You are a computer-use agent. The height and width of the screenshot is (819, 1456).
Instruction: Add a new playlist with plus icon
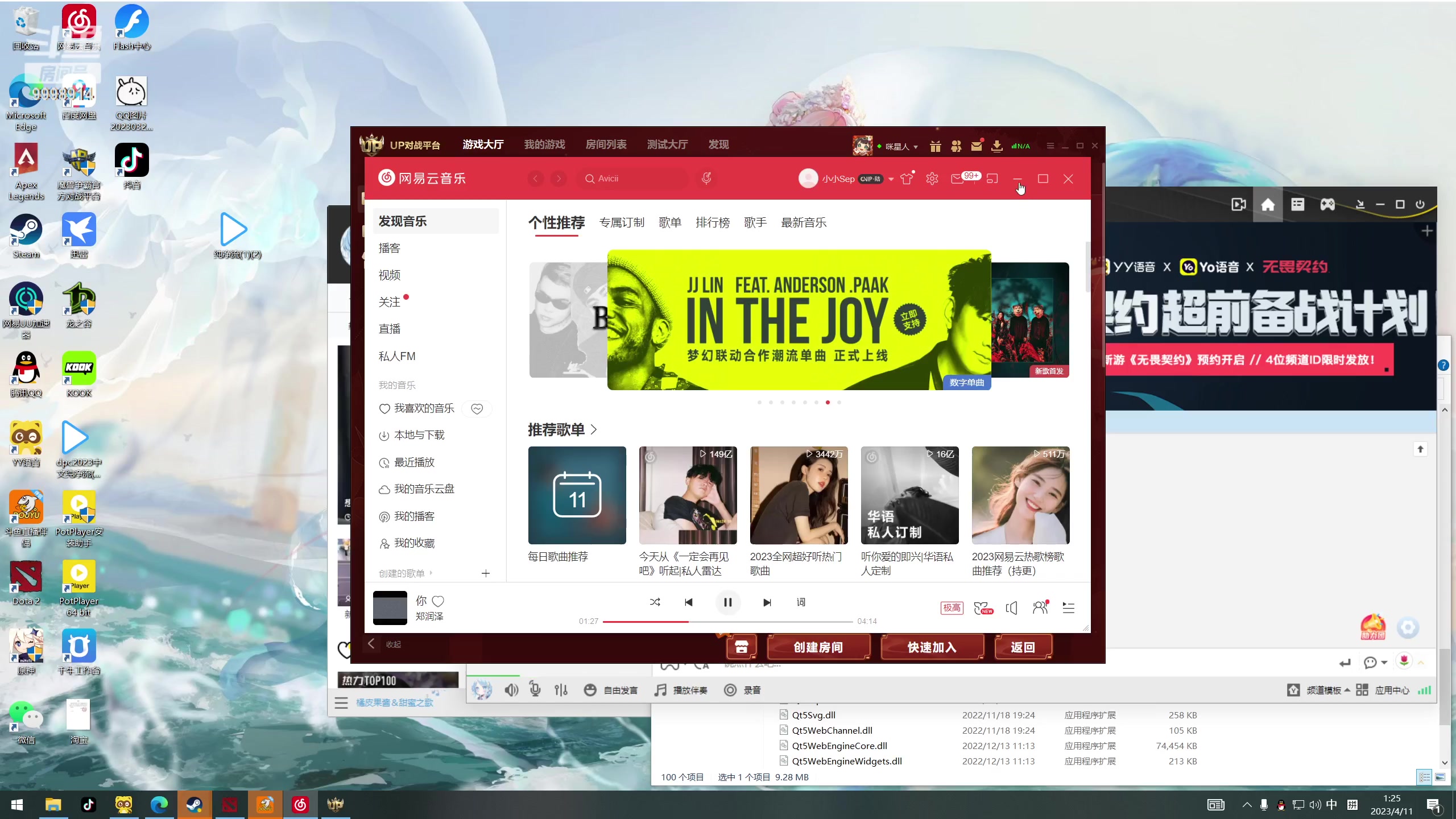[x=486, y=573]
